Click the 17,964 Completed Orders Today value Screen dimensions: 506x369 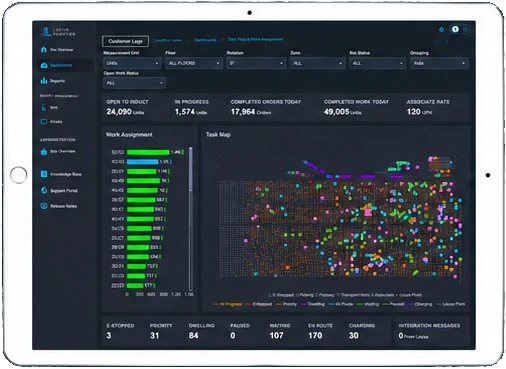coord(243,112)
